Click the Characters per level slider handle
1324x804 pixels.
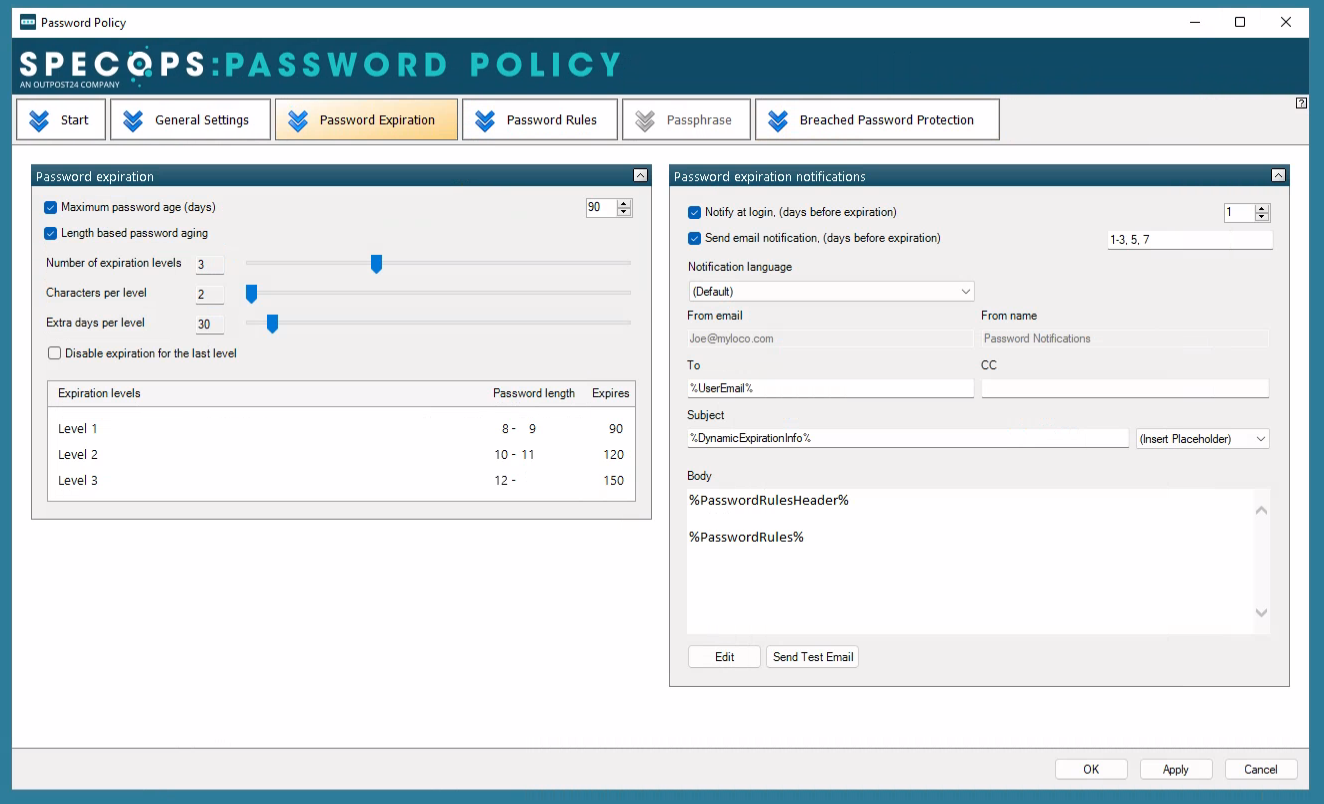252,294
